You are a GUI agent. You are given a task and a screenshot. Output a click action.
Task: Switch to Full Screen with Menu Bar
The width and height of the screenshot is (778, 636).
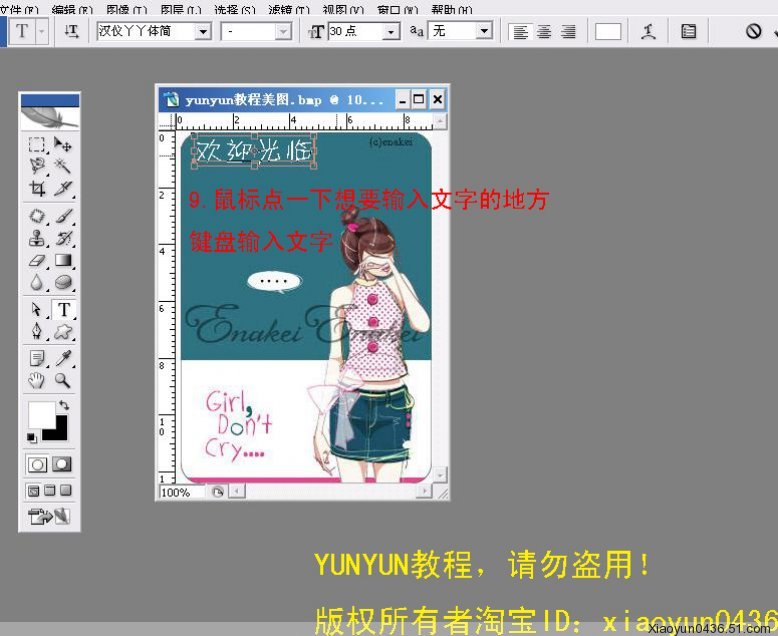[x=50, y=491]
